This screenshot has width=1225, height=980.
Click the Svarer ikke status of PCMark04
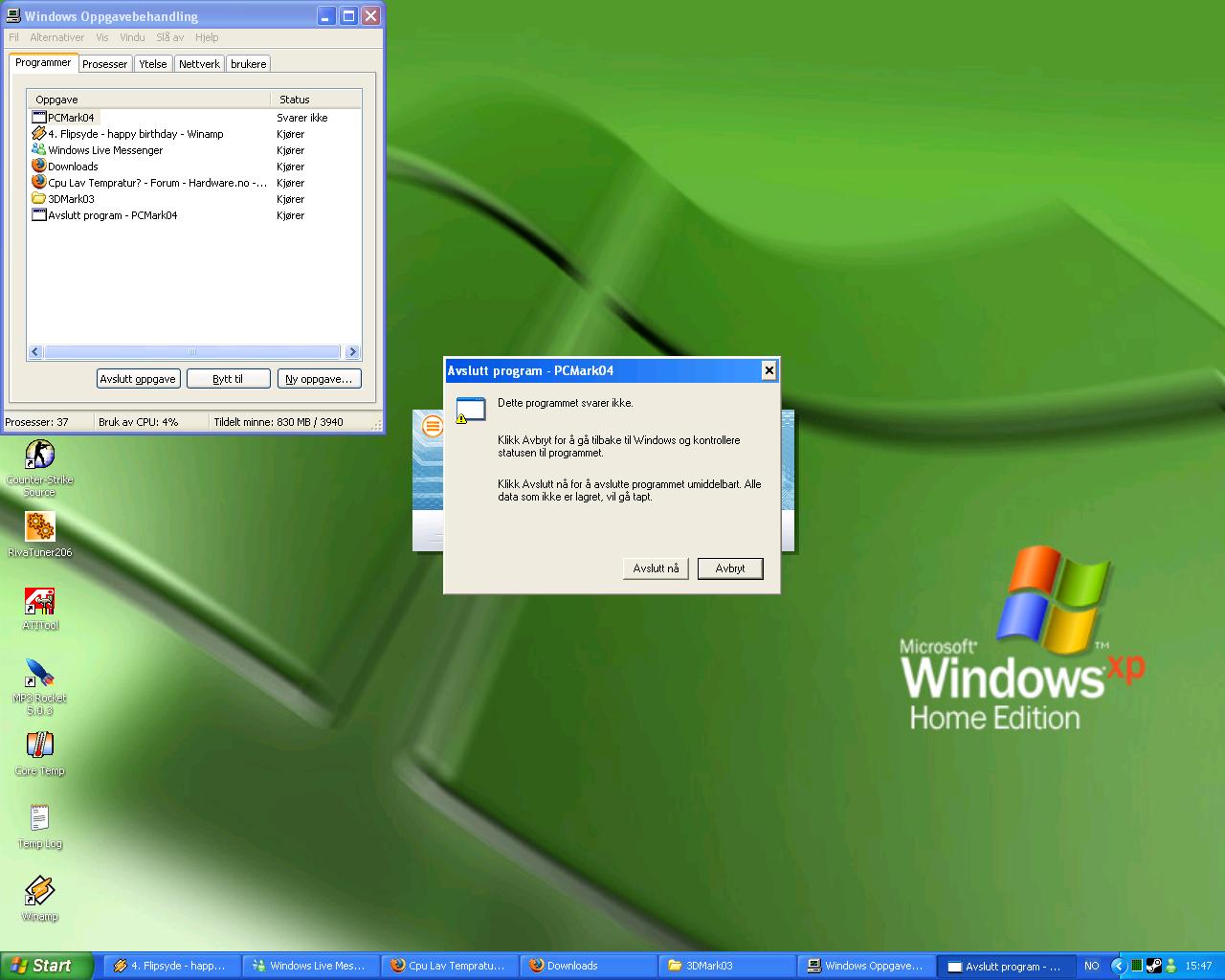pos(302,118)
